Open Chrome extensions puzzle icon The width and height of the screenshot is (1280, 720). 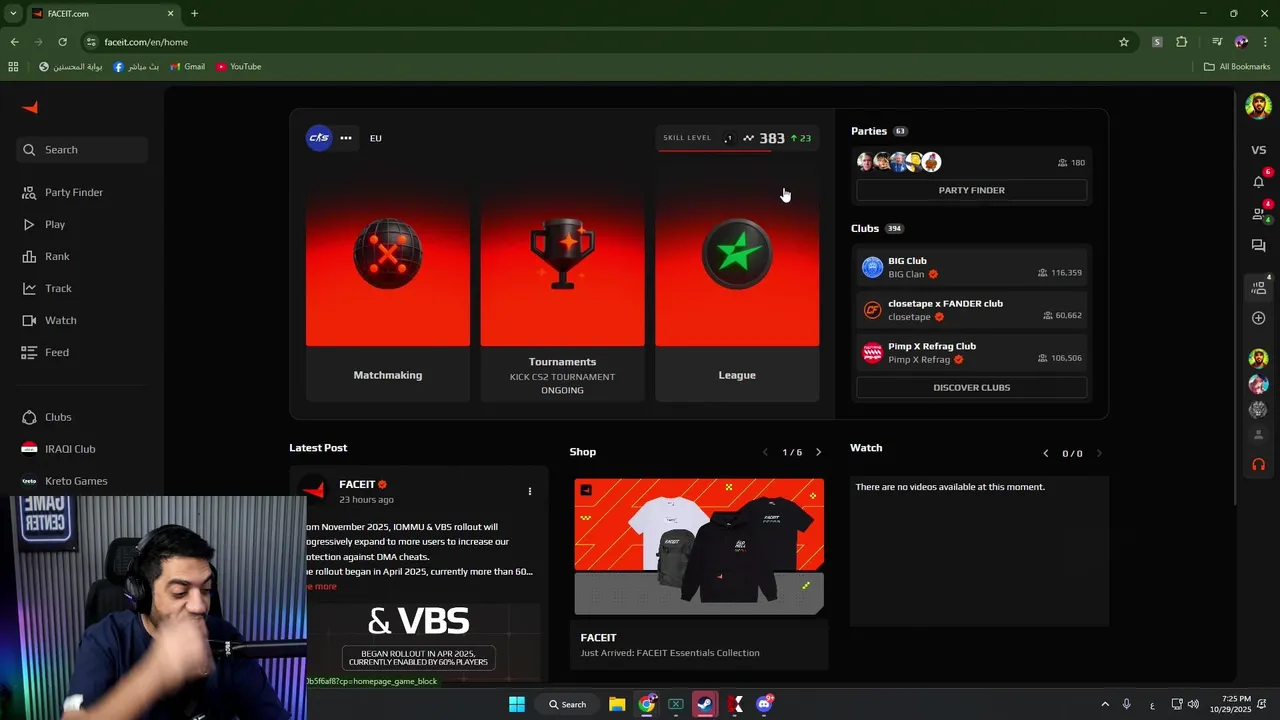(1181, 42)
